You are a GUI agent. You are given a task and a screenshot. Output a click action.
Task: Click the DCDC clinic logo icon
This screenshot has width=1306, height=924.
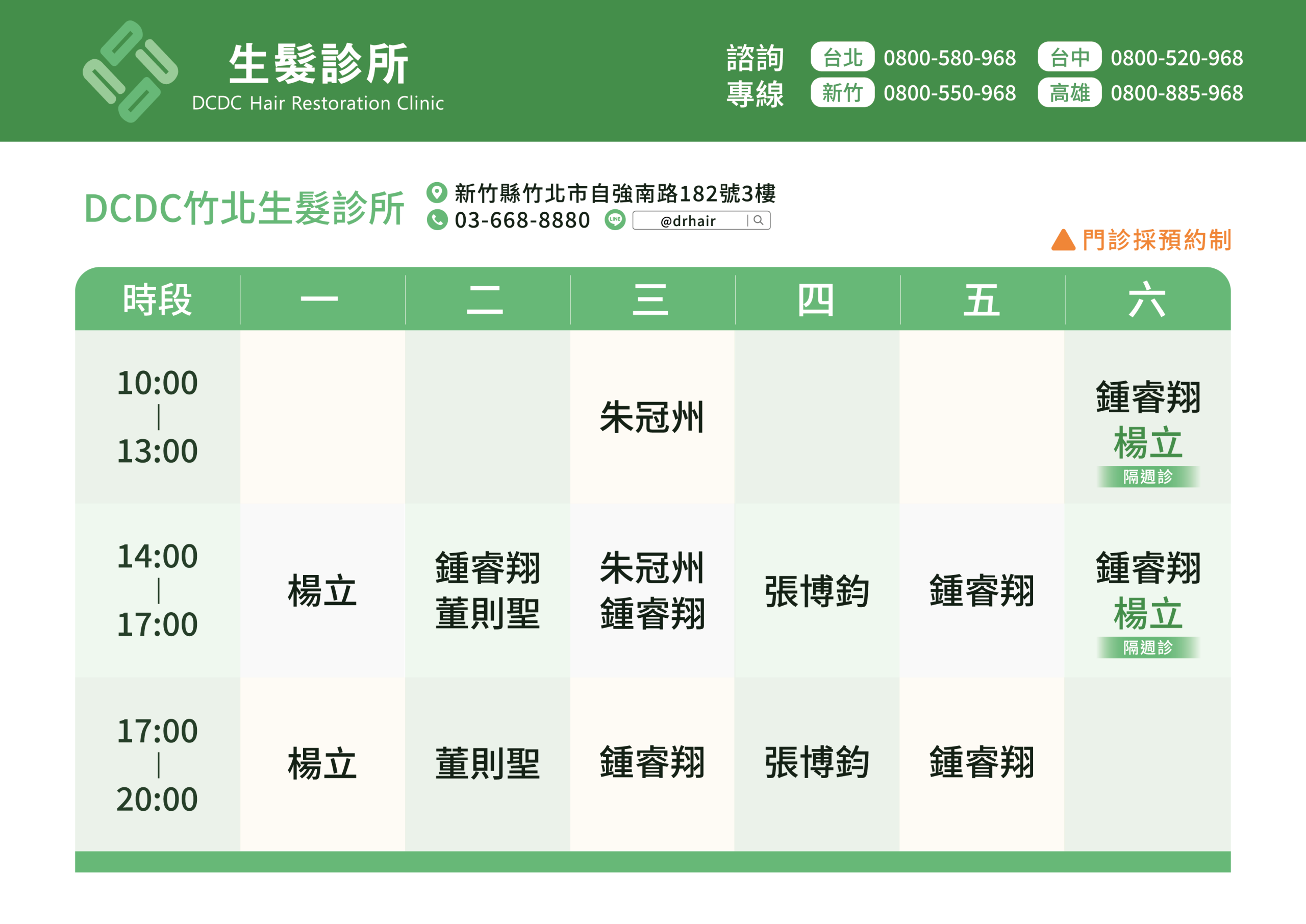130,72
